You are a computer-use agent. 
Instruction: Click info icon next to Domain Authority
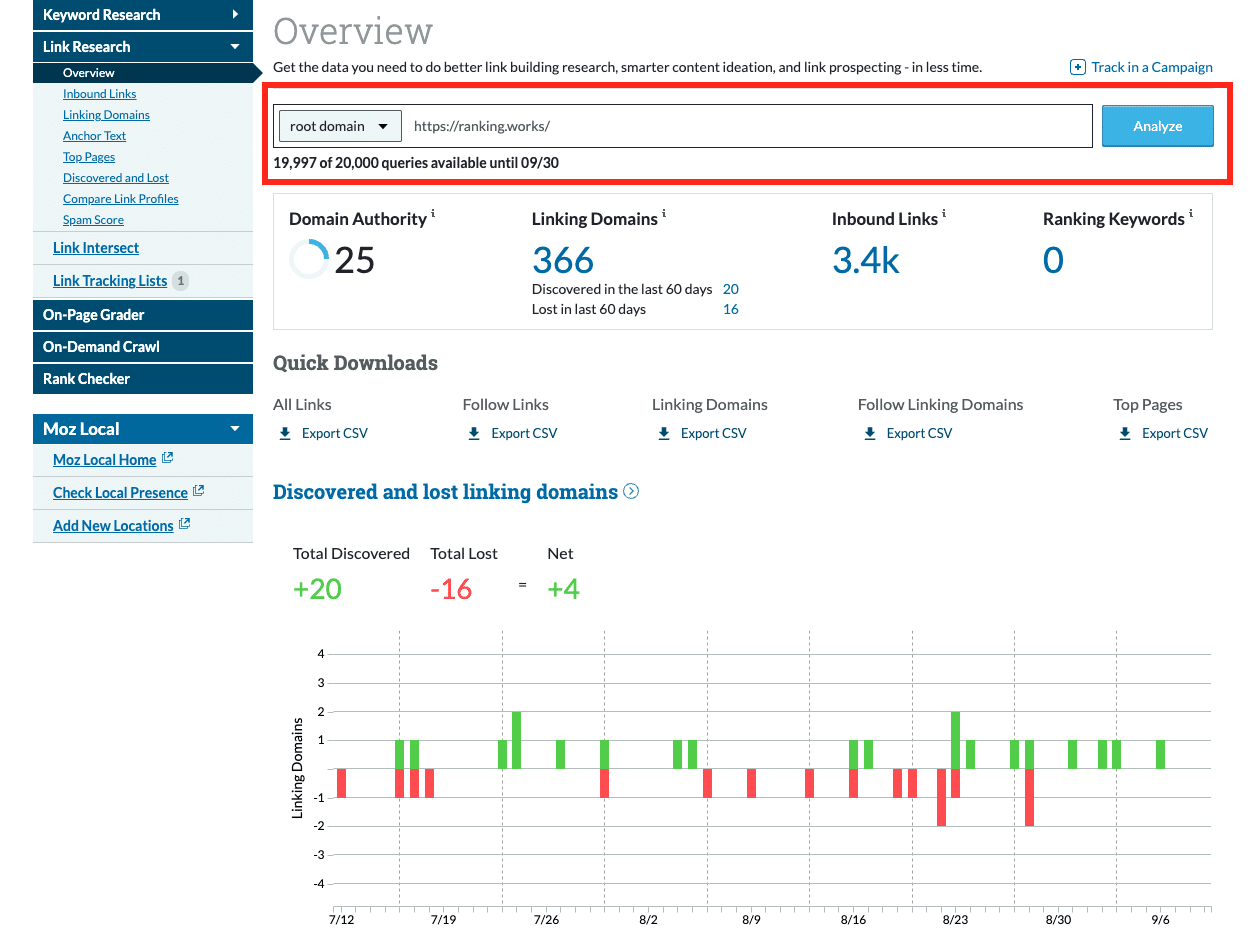(433, 215)
